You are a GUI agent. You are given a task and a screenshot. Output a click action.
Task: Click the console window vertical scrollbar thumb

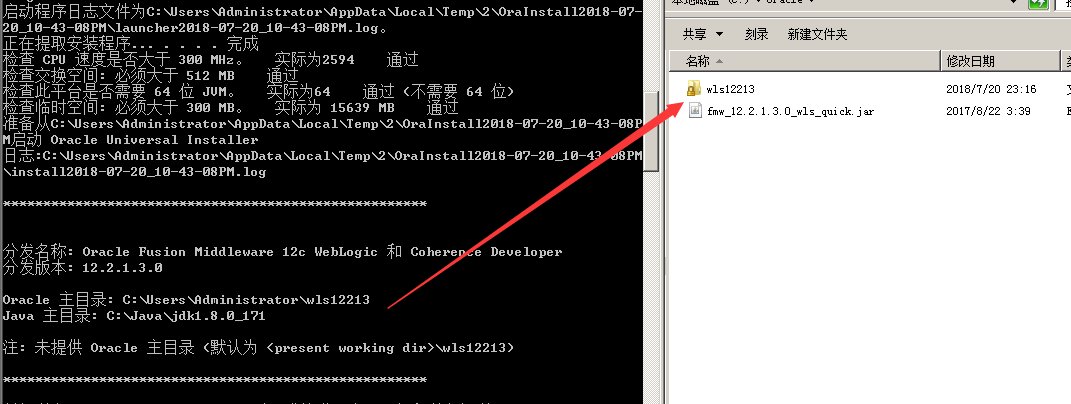click(x=651, y=130)
